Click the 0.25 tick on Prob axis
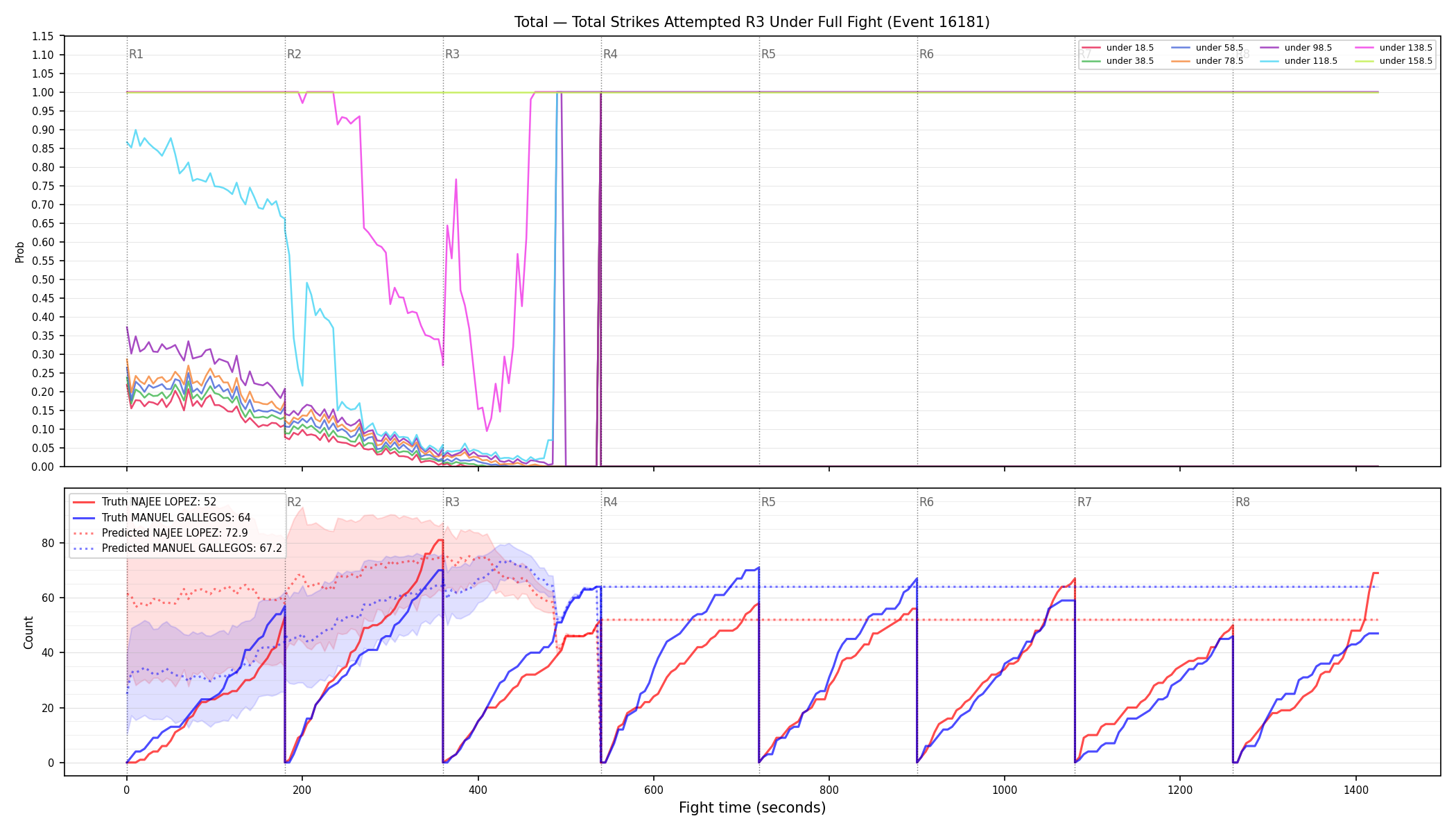Viewport: 1456px width, 832px height. click(43, 373)
